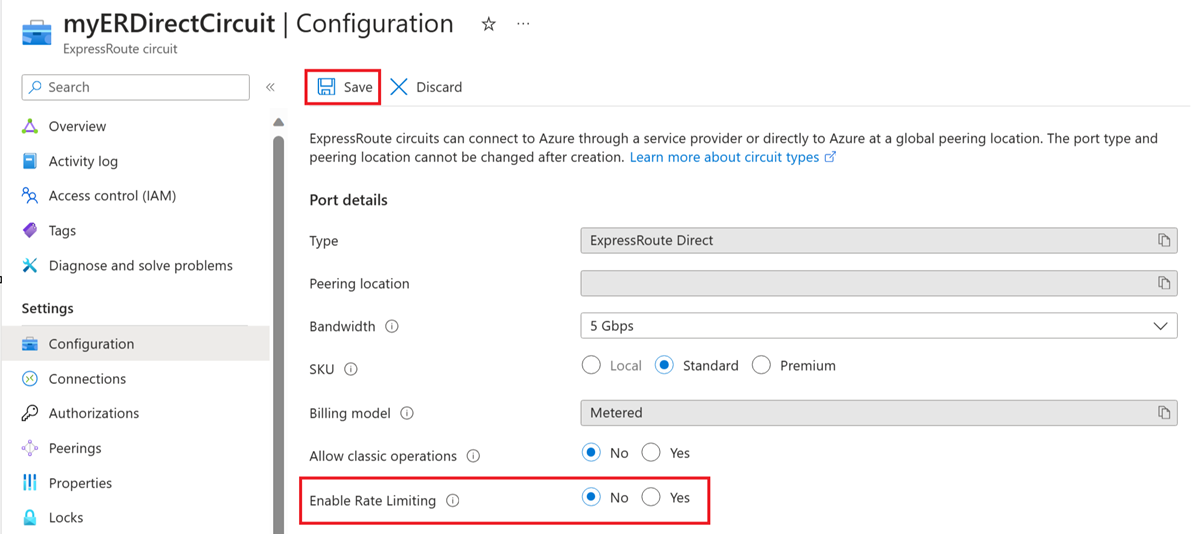Screen dimensions: 1200x534
Task: Click the Enable Rate Limiting info icon
Action: tap(453, 501)
